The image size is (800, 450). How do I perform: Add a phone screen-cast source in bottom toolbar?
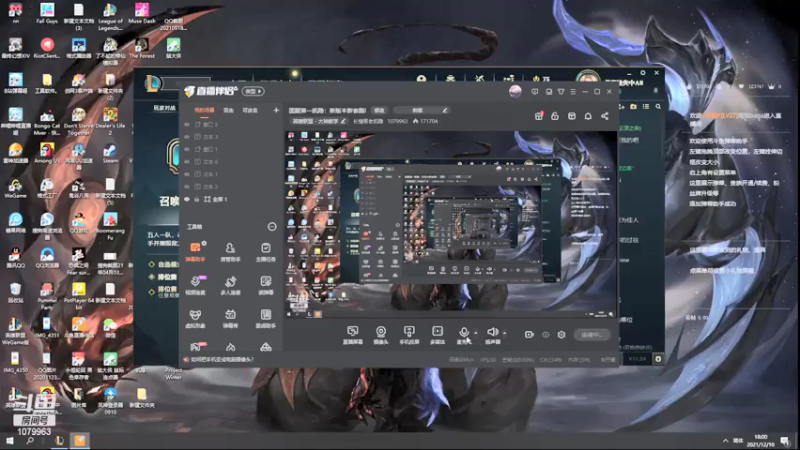409,335
